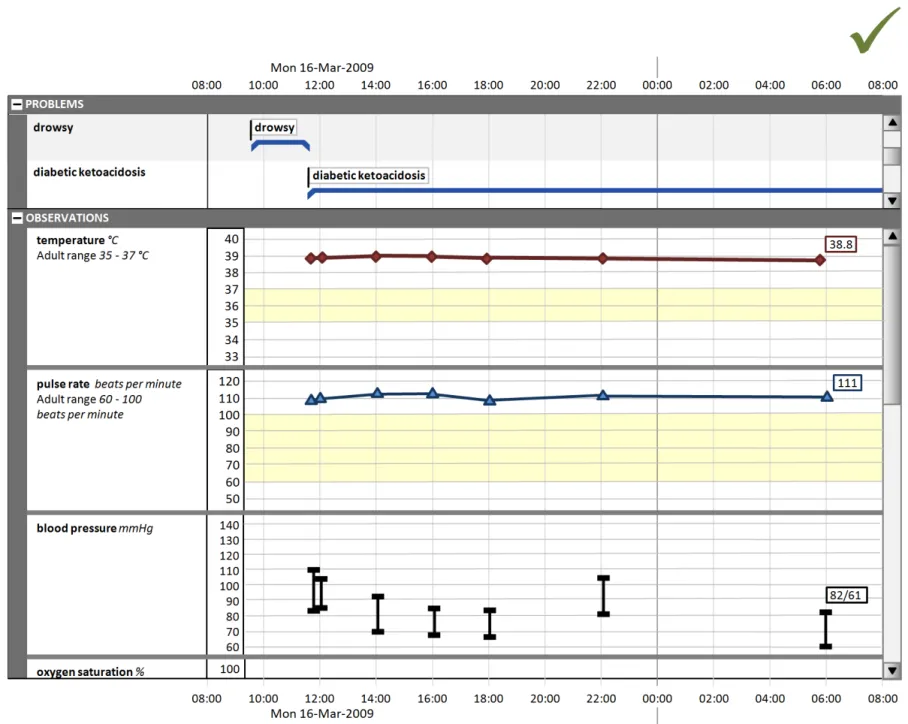Select pulse rate triangle marker at 06:00
Image resolution: width=908 pixels, height=724 pixels.
tap(827, 397)
